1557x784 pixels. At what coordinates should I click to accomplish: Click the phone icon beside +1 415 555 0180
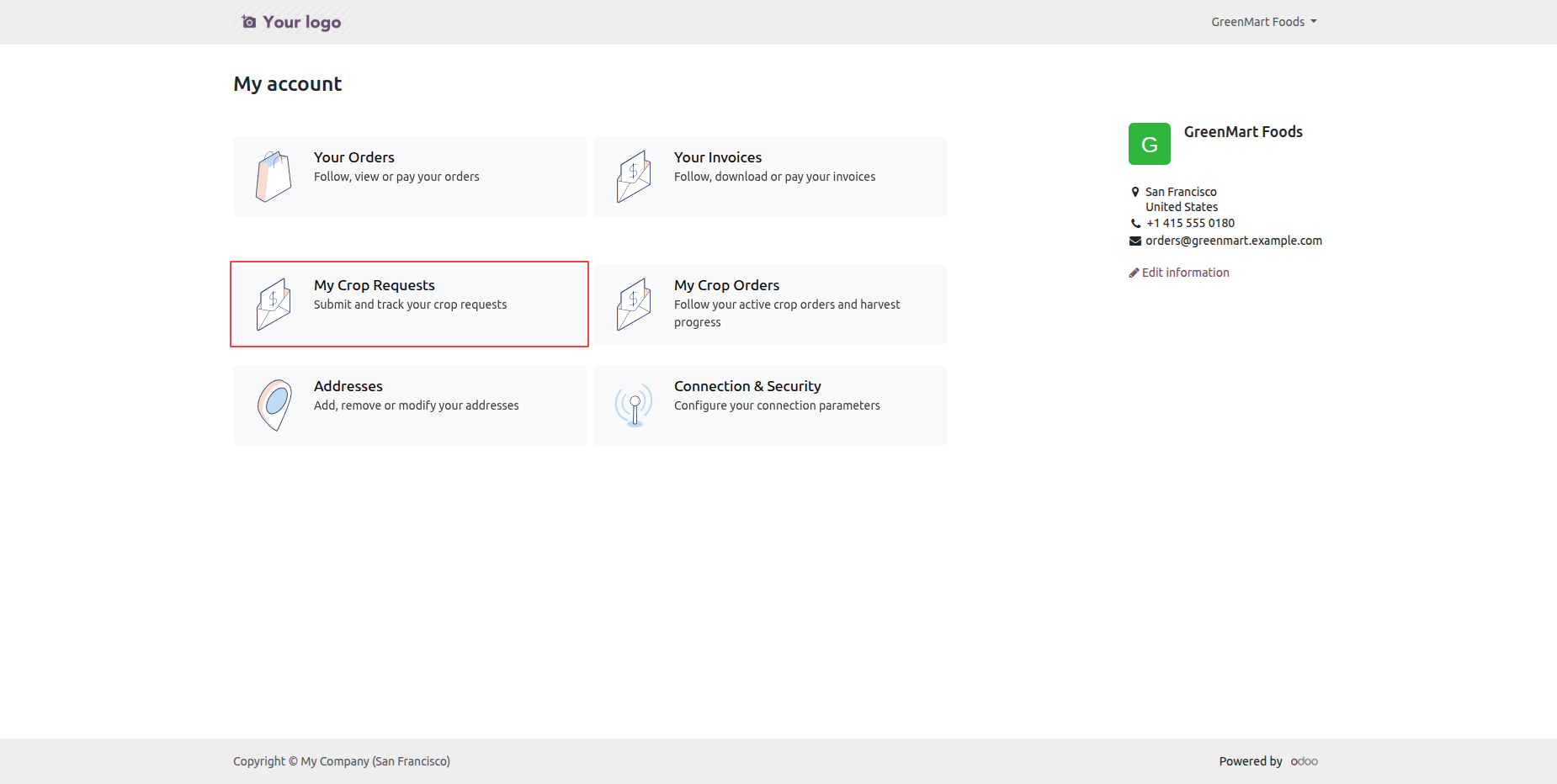pos(1135,224)
